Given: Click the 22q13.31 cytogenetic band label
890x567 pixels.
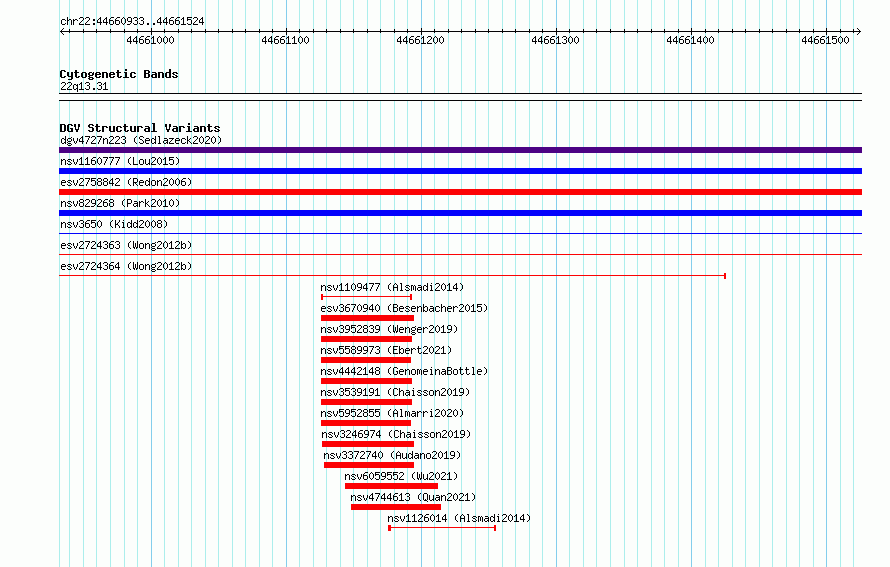Looking at the screenshot, I should 84,86.
